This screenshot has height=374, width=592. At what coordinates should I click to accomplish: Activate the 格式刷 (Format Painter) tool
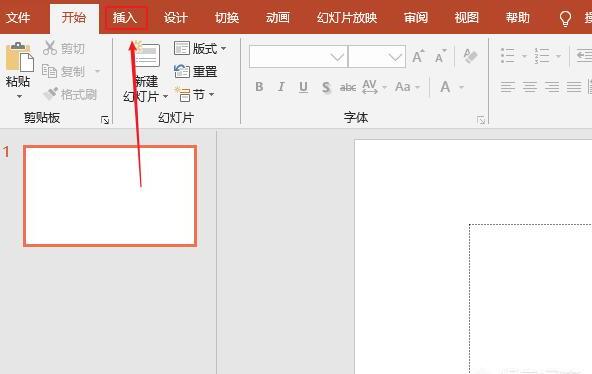[x=70, y=94]
